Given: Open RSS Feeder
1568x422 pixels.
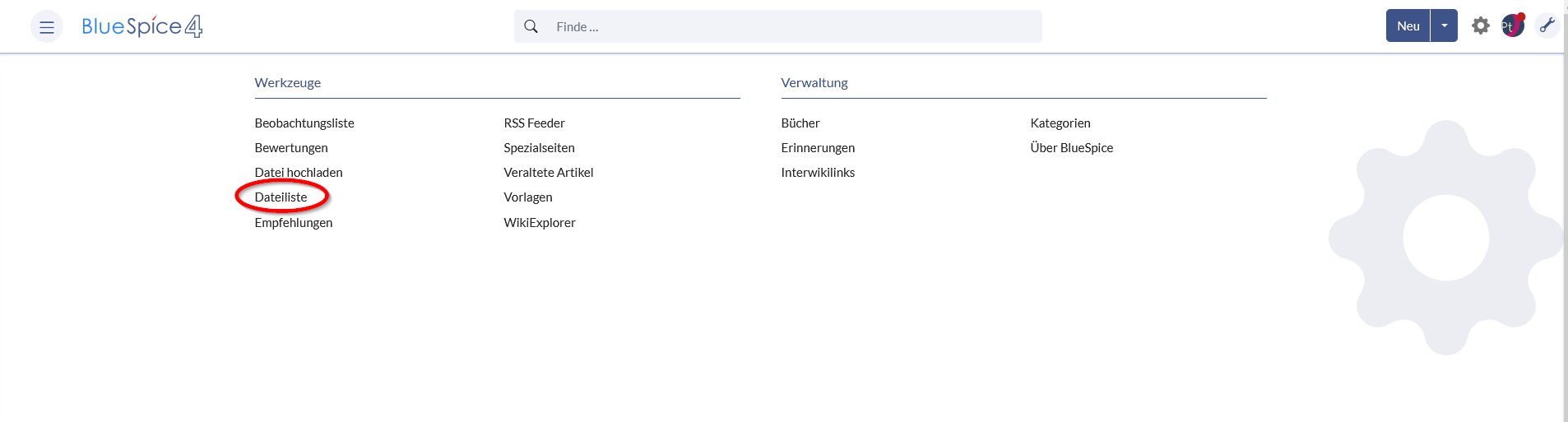Looking at the screenshot, I should [x=534, y=123].
